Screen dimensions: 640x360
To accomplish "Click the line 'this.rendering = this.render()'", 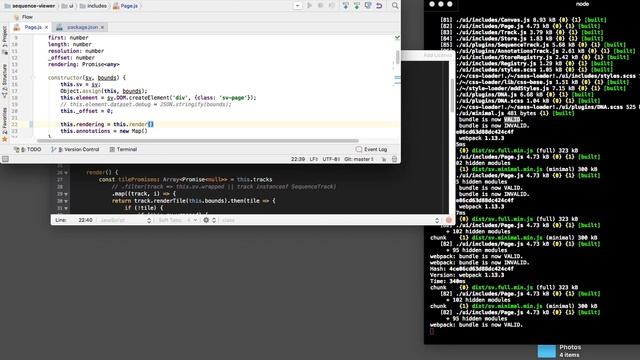I will tap(107, 124).
